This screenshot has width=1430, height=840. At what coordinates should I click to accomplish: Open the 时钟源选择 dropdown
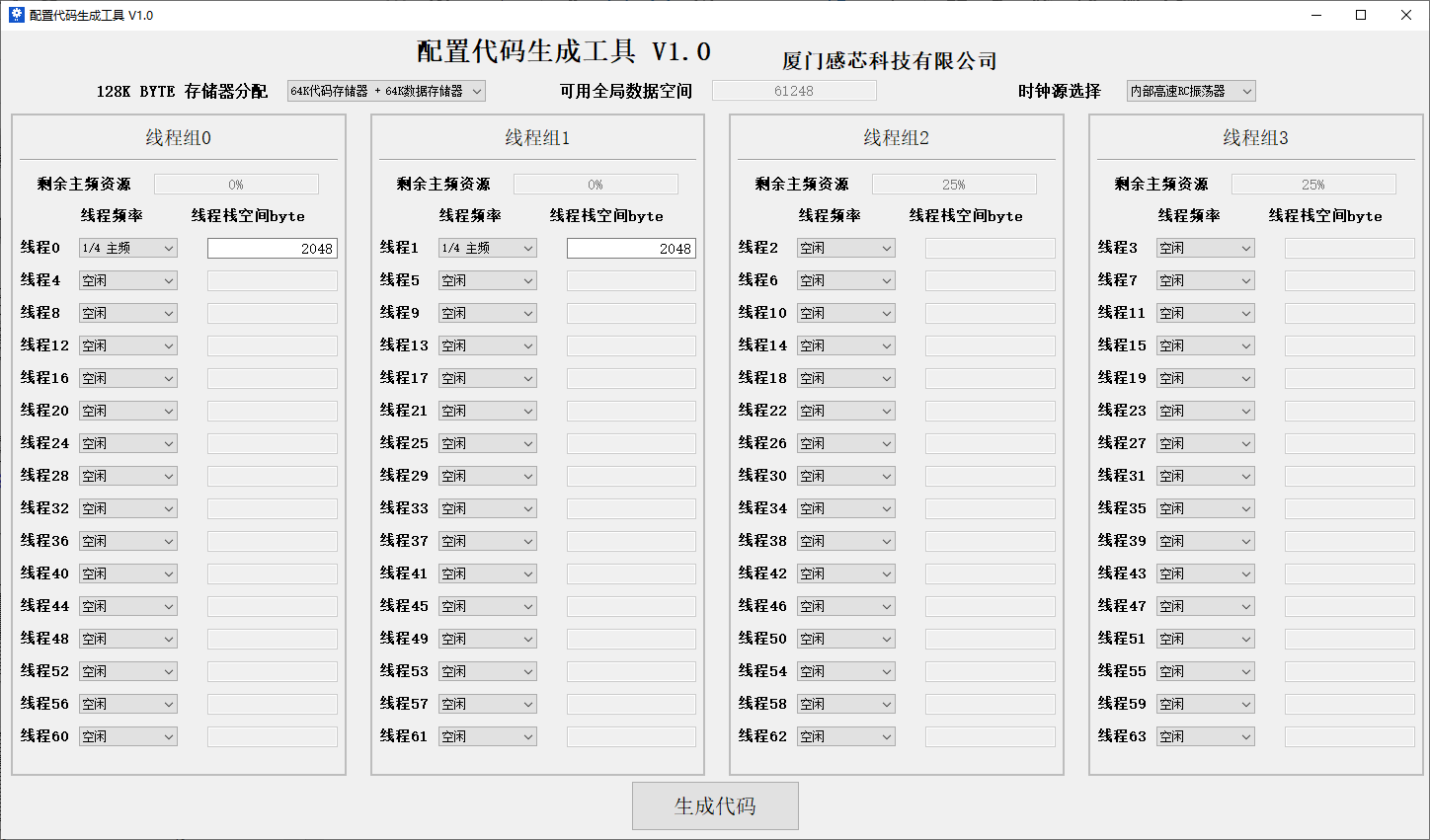[x=1191, y=91]
